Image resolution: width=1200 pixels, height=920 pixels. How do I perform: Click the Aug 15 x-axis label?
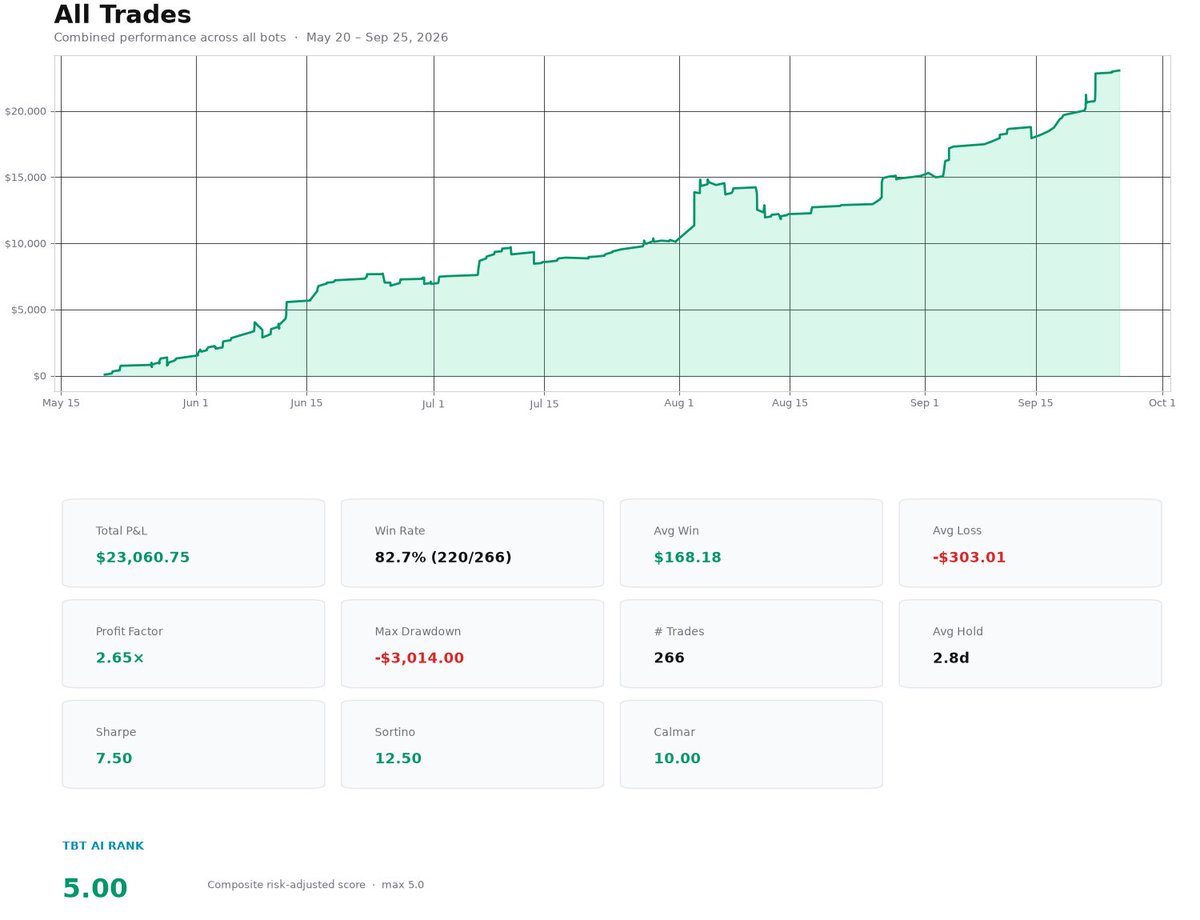(790, 403)
